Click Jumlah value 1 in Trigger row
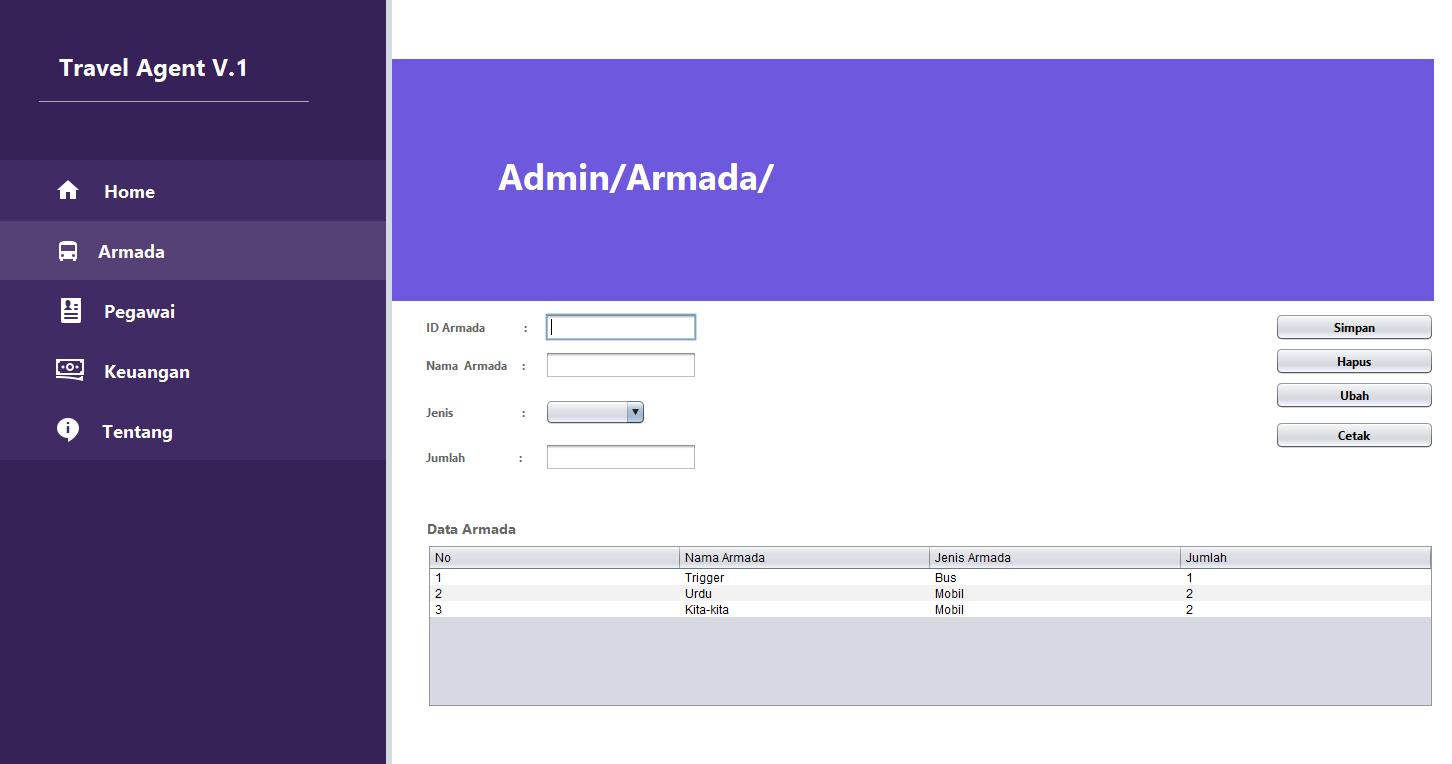1452x764 pixels. click(1306, 578)
